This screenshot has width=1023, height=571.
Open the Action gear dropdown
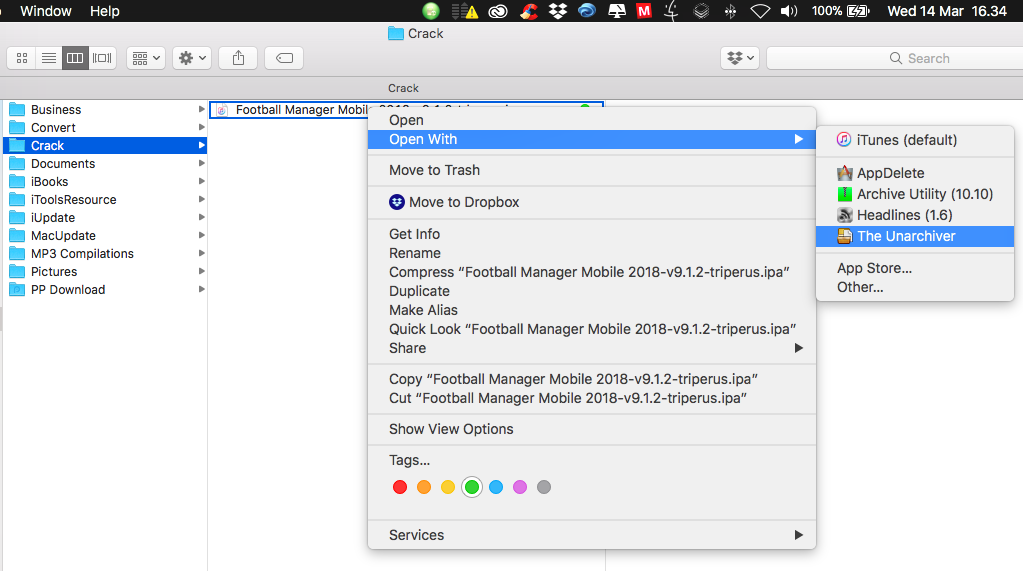point(191,58)
